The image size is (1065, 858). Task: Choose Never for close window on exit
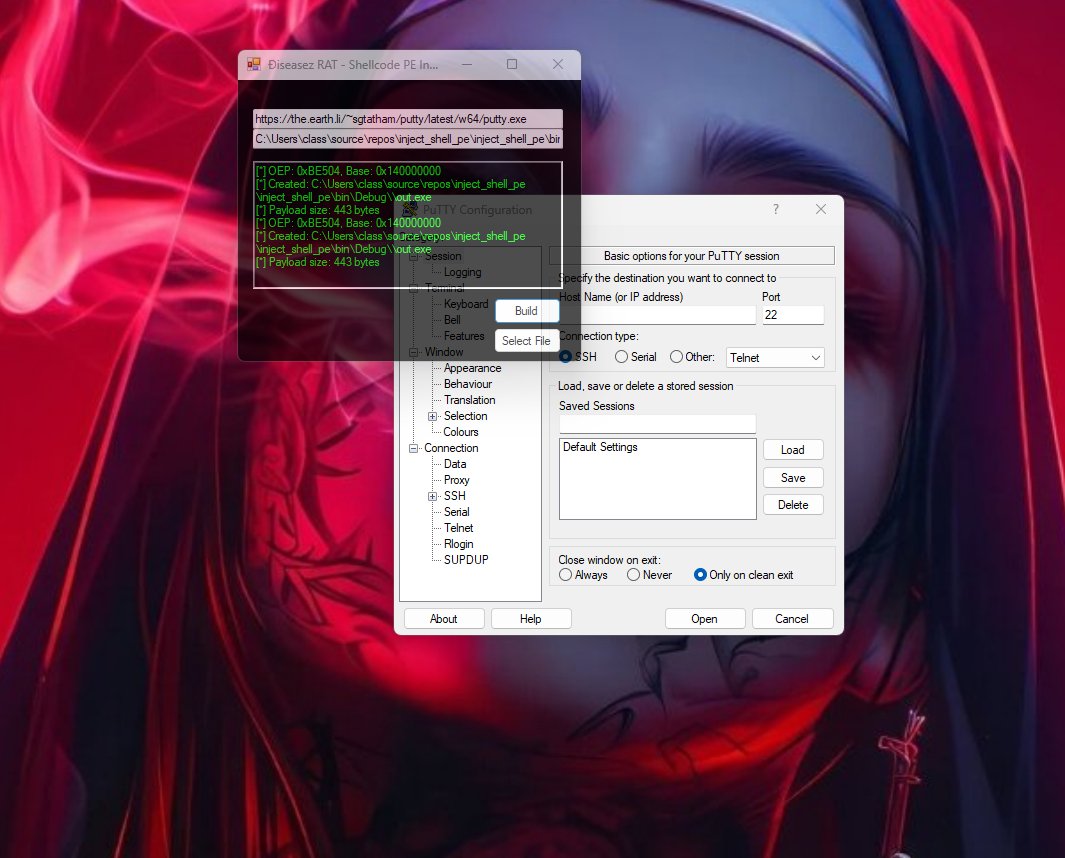point(633,575)
